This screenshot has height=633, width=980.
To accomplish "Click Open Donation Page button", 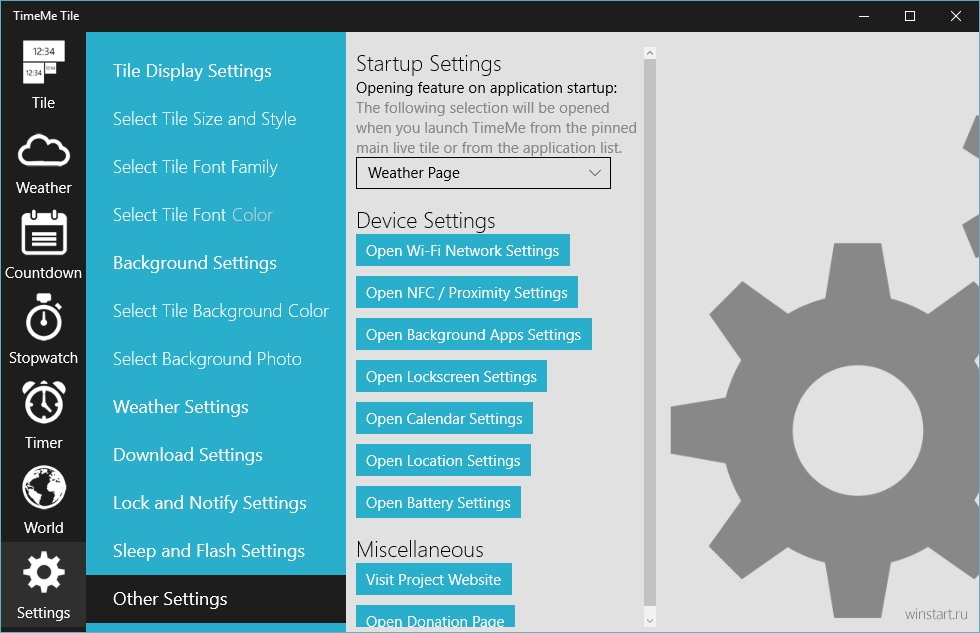I will pos(436,616).
